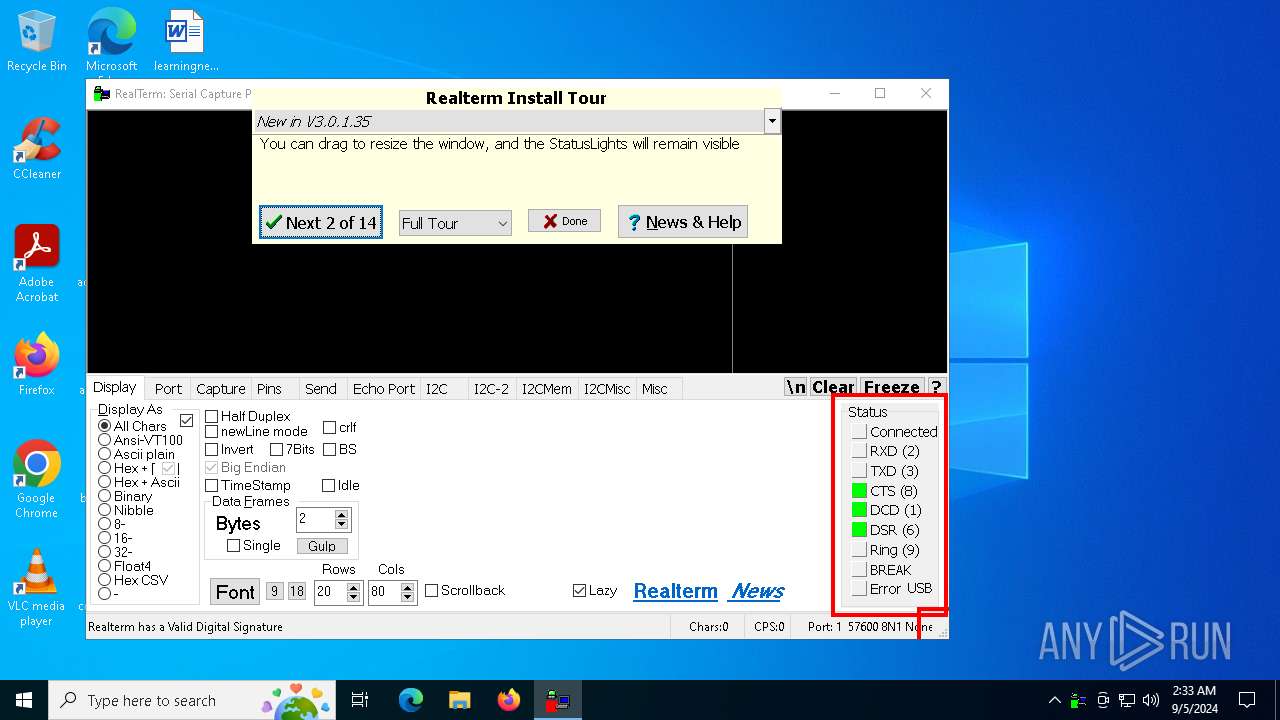Toggle the 7Bits checkbox
Screen dimensions: 1280x720
tap(277, 450)
